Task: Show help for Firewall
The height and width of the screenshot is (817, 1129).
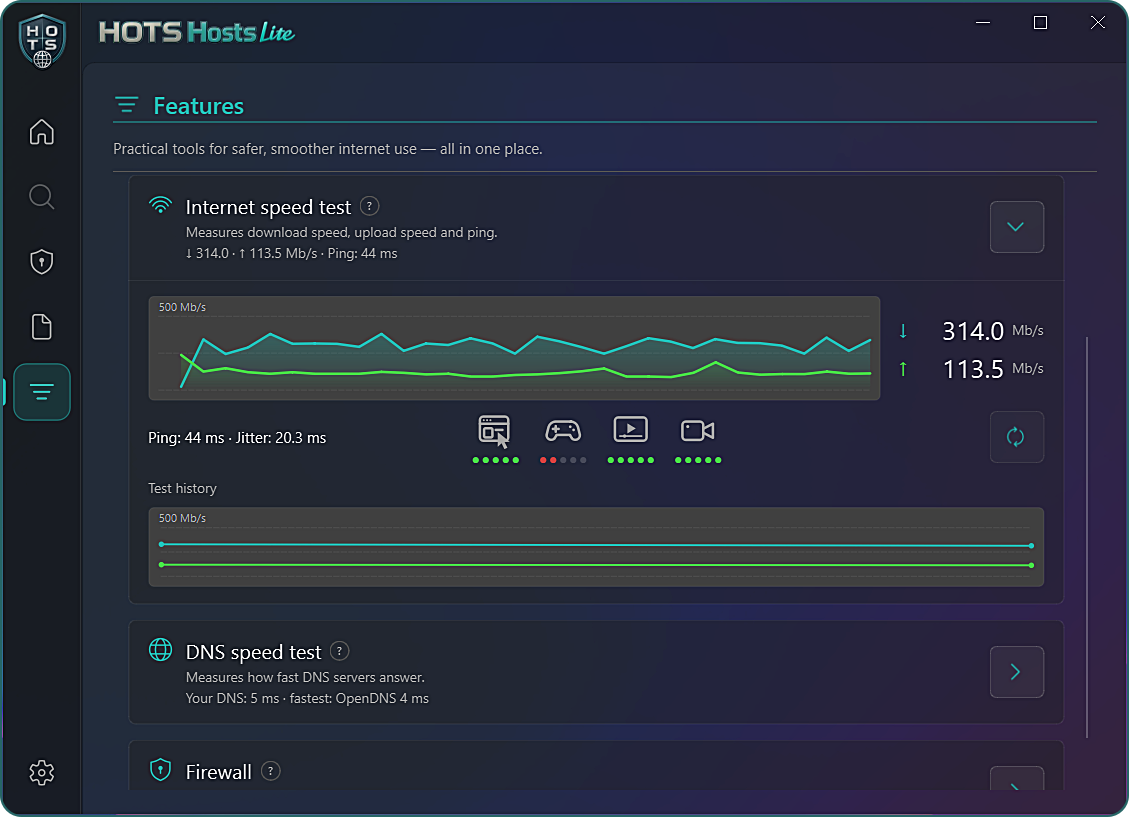Action: pos(271,772)
